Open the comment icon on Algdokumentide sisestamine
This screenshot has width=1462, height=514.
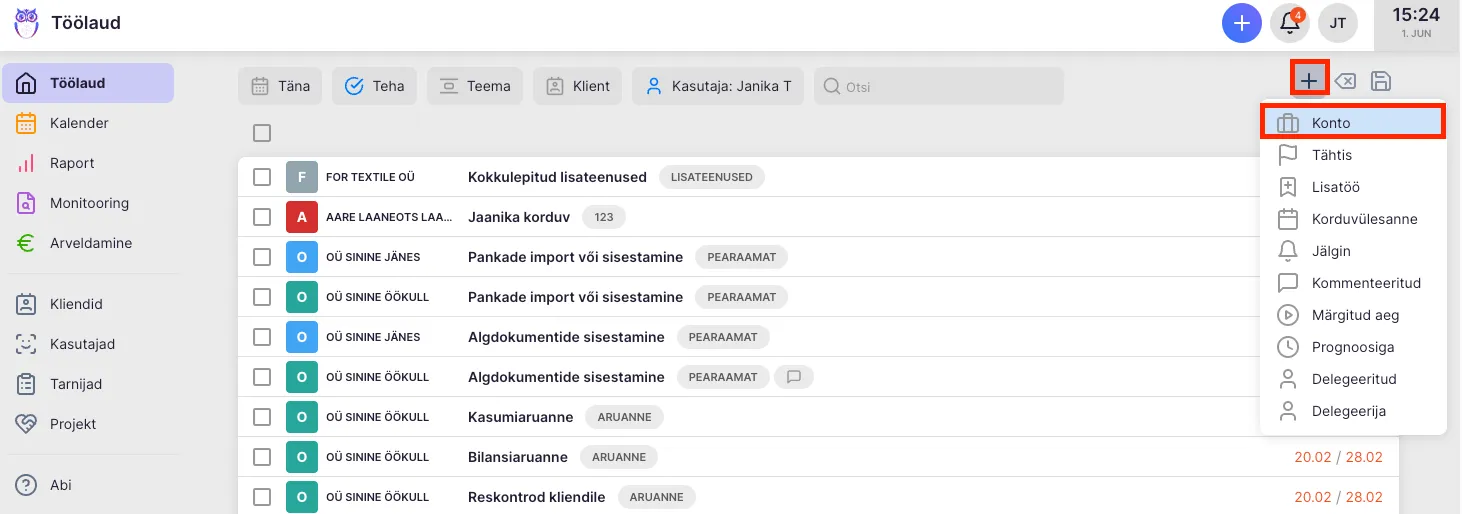pyautogui.click(x=795, y=377)
